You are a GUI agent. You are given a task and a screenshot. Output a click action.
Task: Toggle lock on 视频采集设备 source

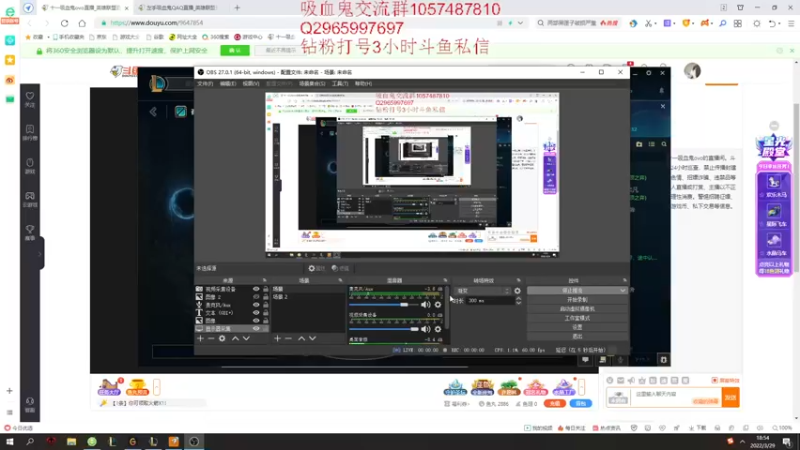(266, 289)
